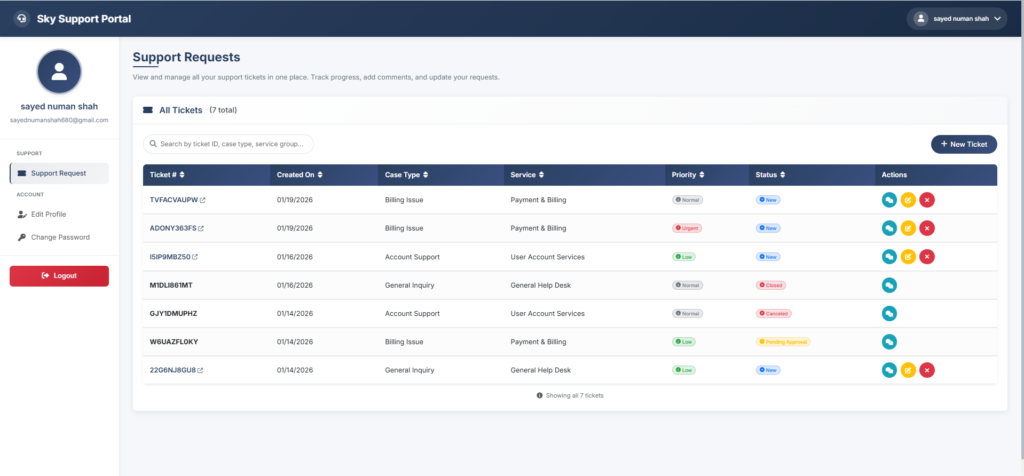The height and width of the screenshot is (476, 1024).
Task: Click the ticket search input field
Action: (x=228, y=144)
